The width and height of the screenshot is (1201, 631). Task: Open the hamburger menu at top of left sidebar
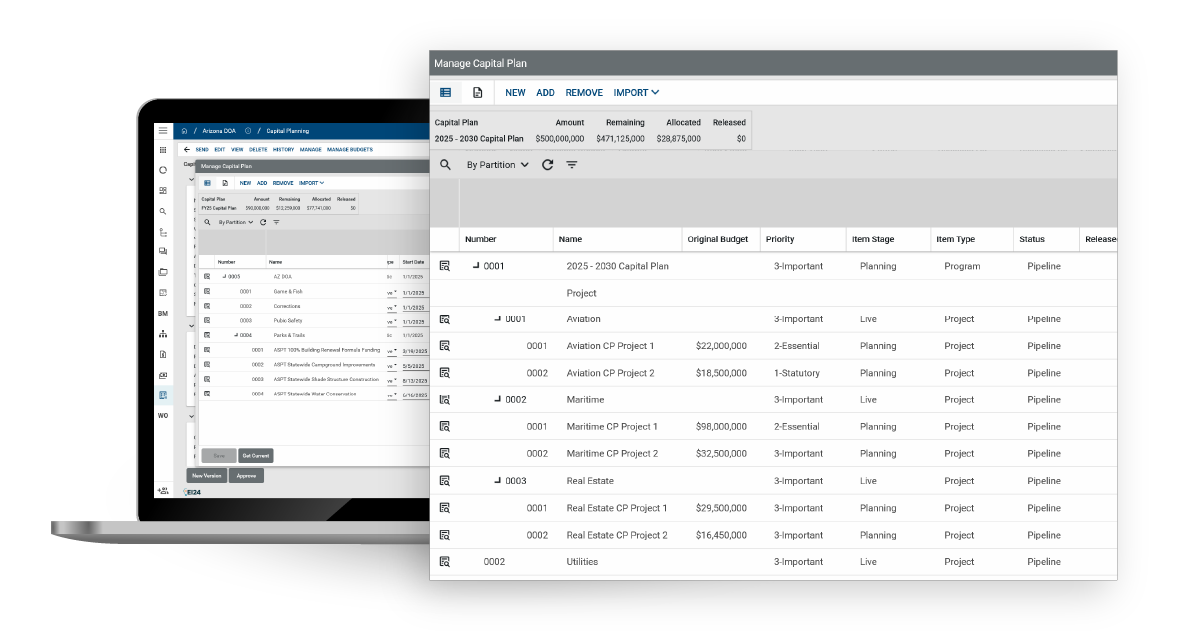click(x=163, y=130)
